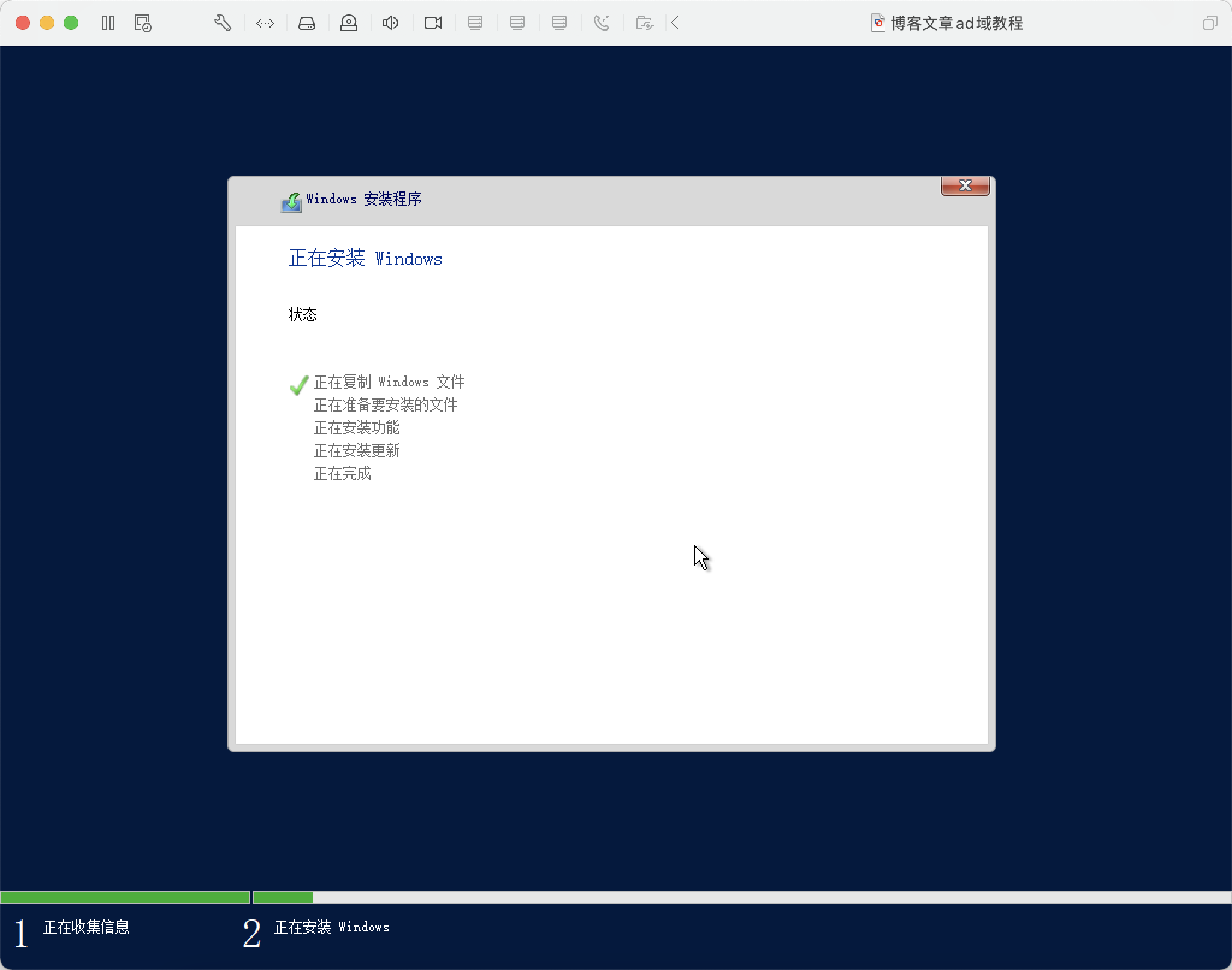
Task: Open the snapshots manager icon
Action: 143,23
